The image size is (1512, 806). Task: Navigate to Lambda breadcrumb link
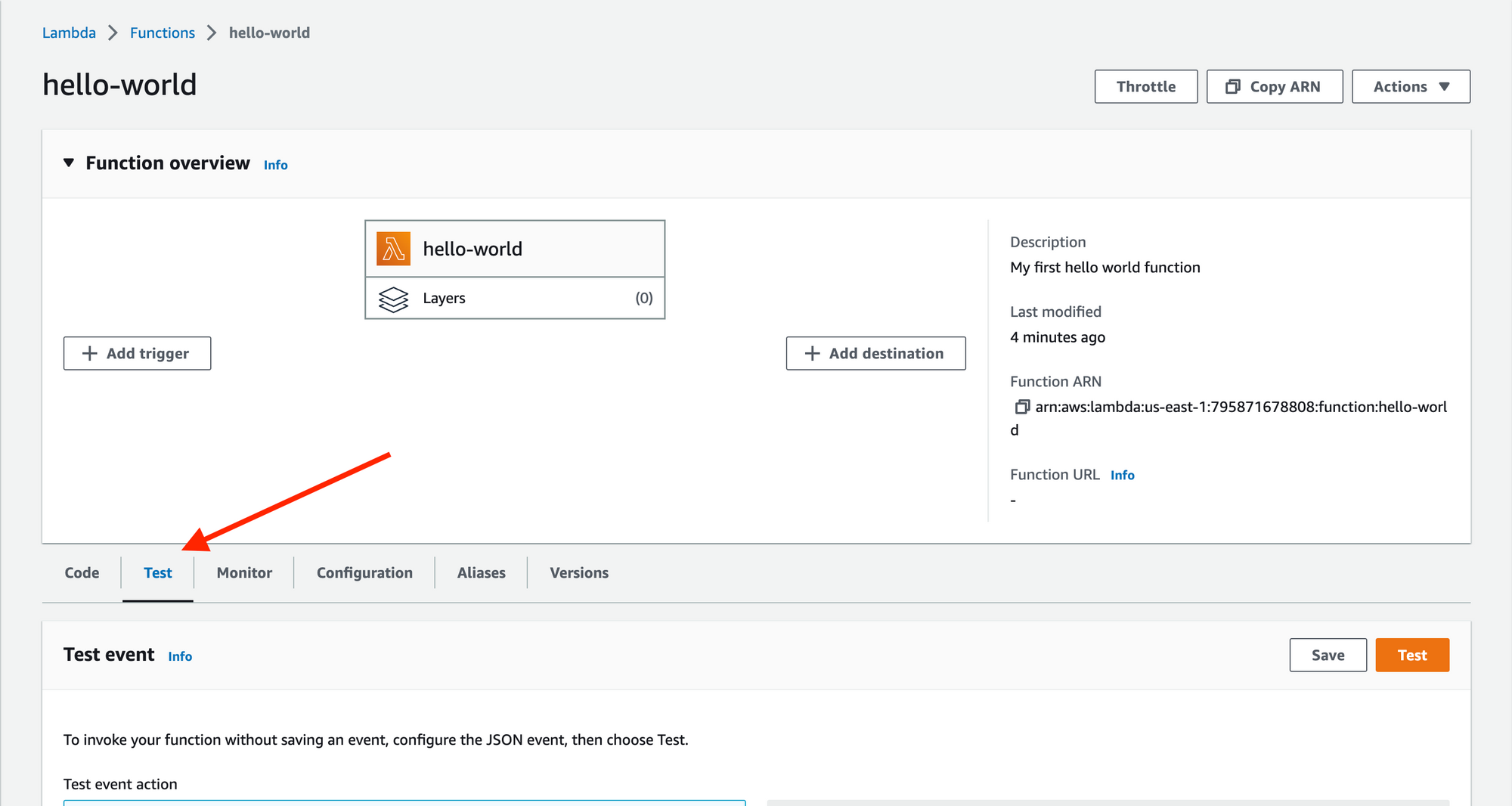[x=69, y=33]
